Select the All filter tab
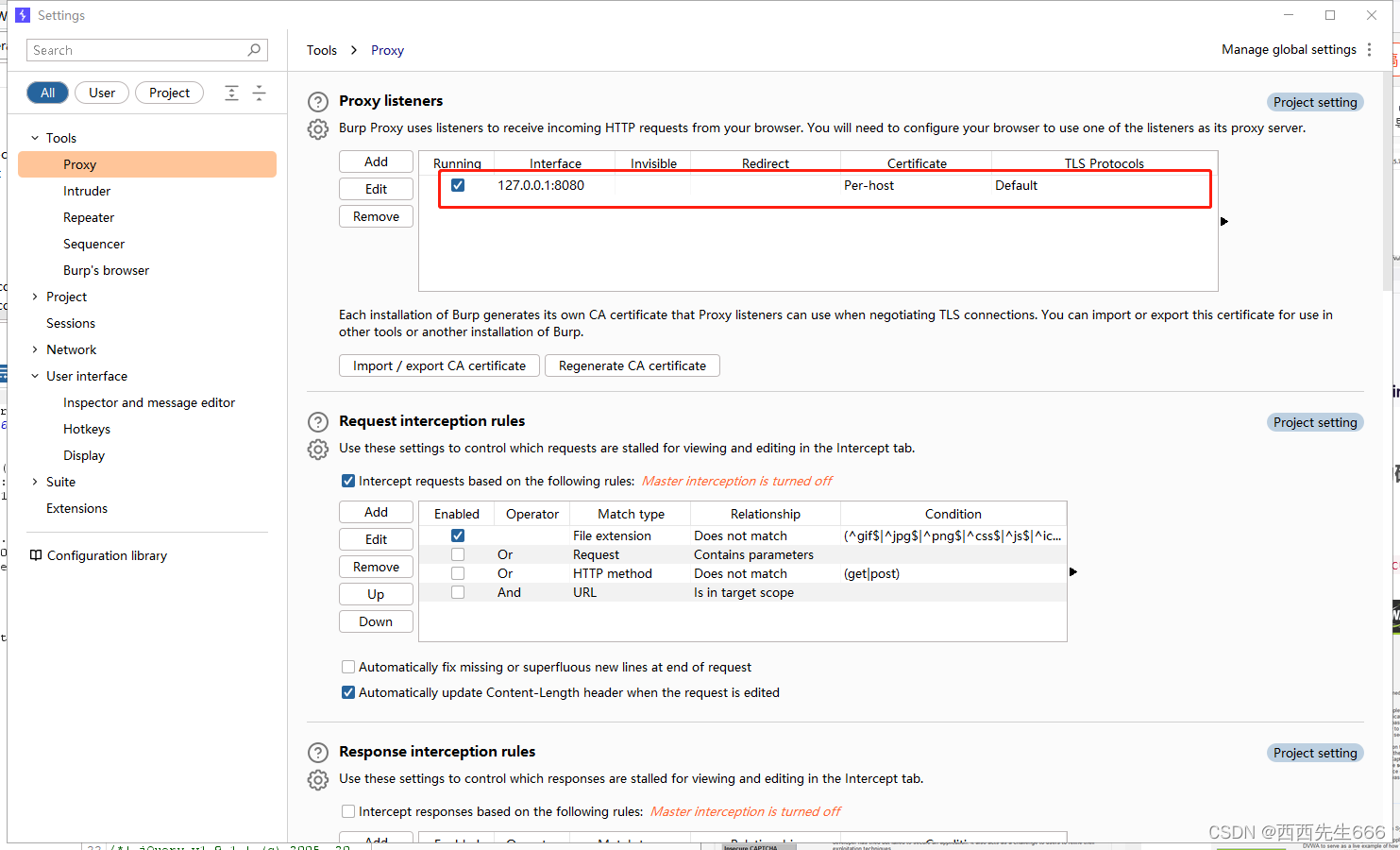 (x=48, y=93)
